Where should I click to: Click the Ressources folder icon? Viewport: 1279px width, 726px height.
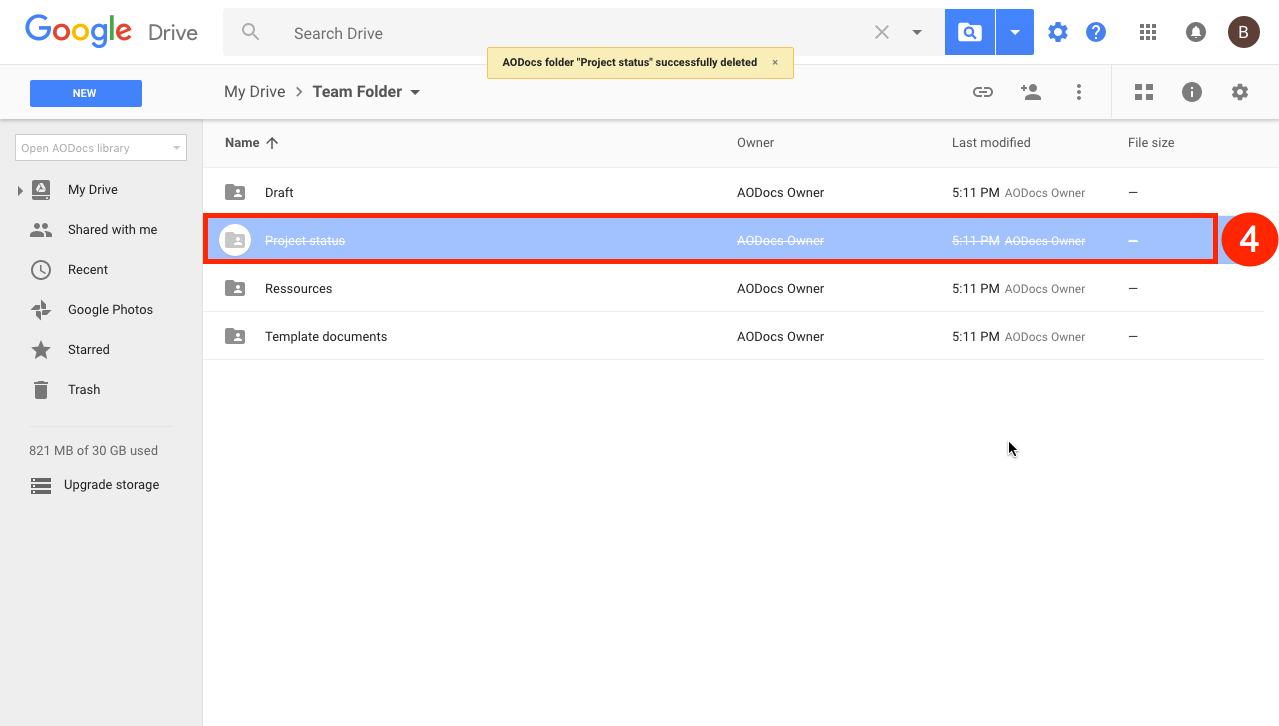[235, 288]
